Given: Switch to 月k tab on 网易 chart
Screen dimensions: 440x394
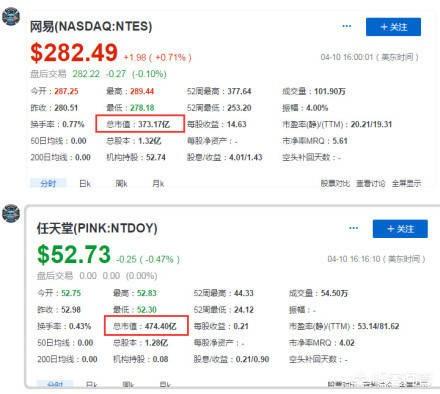Looking at the screenshot, I should point(158,183).
